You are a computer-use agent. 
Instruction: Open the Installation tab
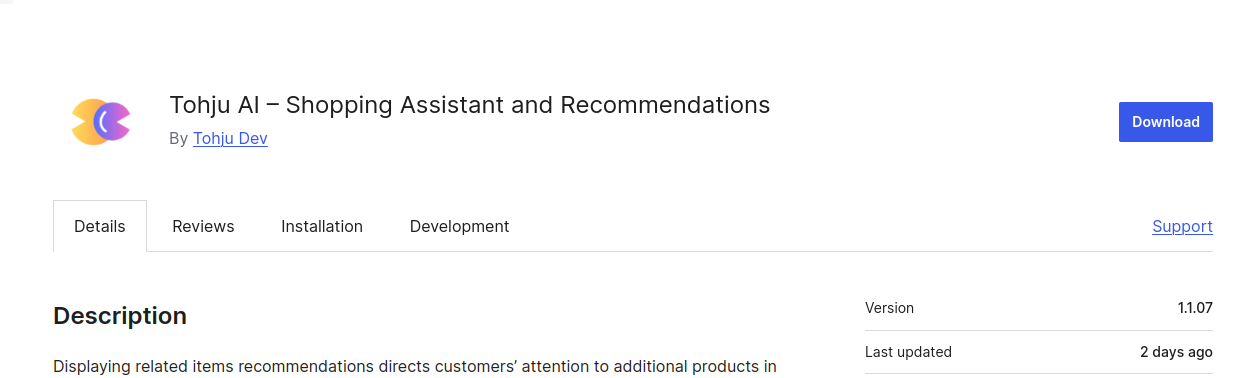click(x=322, y=226)
